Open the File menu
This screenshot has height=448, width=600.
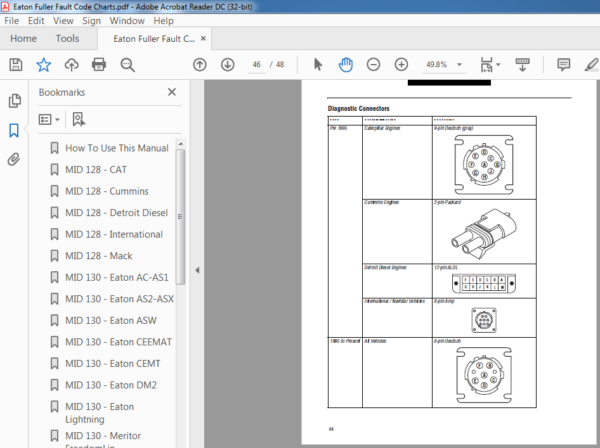coord(11,21)
